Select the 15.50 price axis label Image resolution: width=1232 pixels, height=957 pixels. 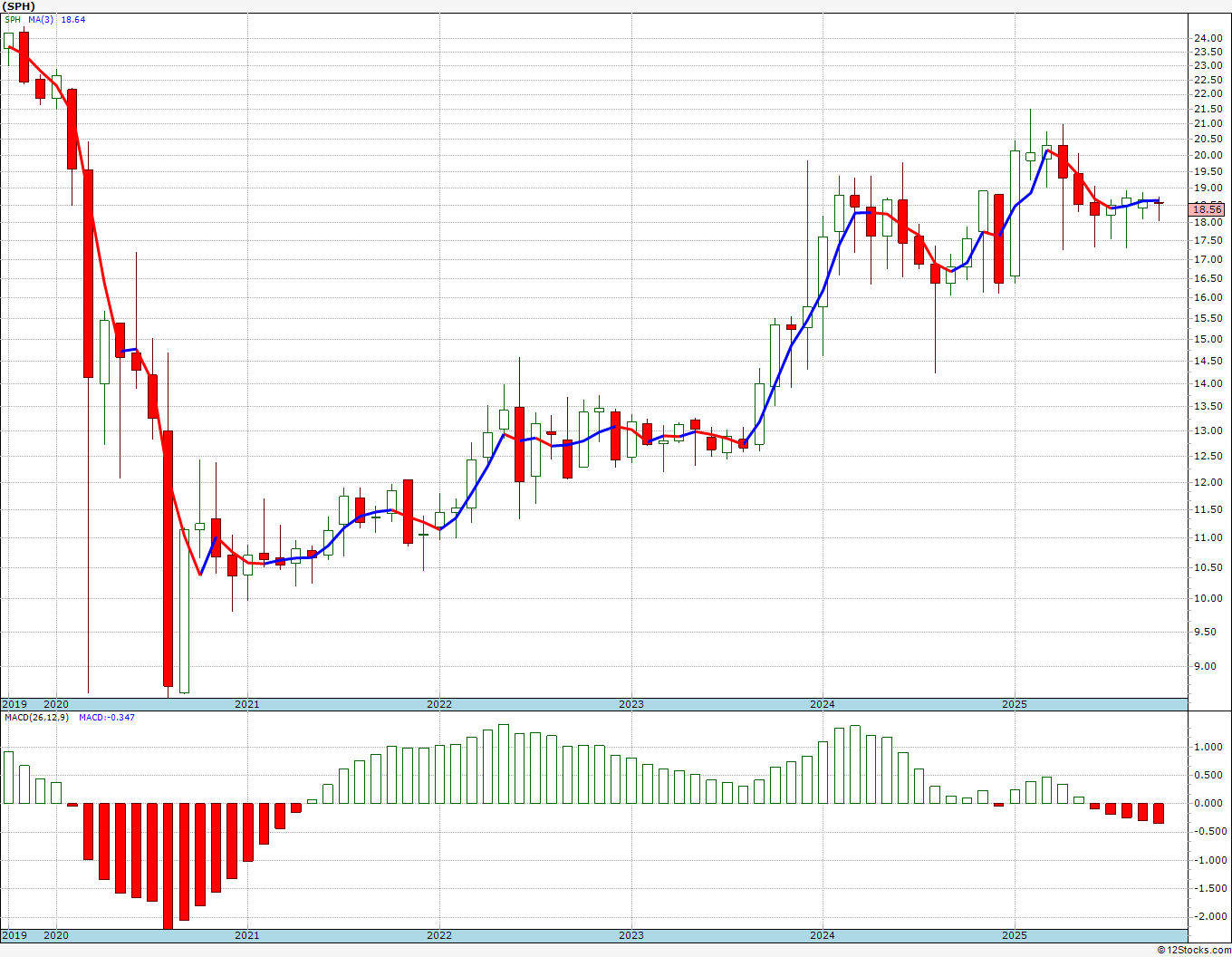pyautogui.click(x=1208, y=318)
